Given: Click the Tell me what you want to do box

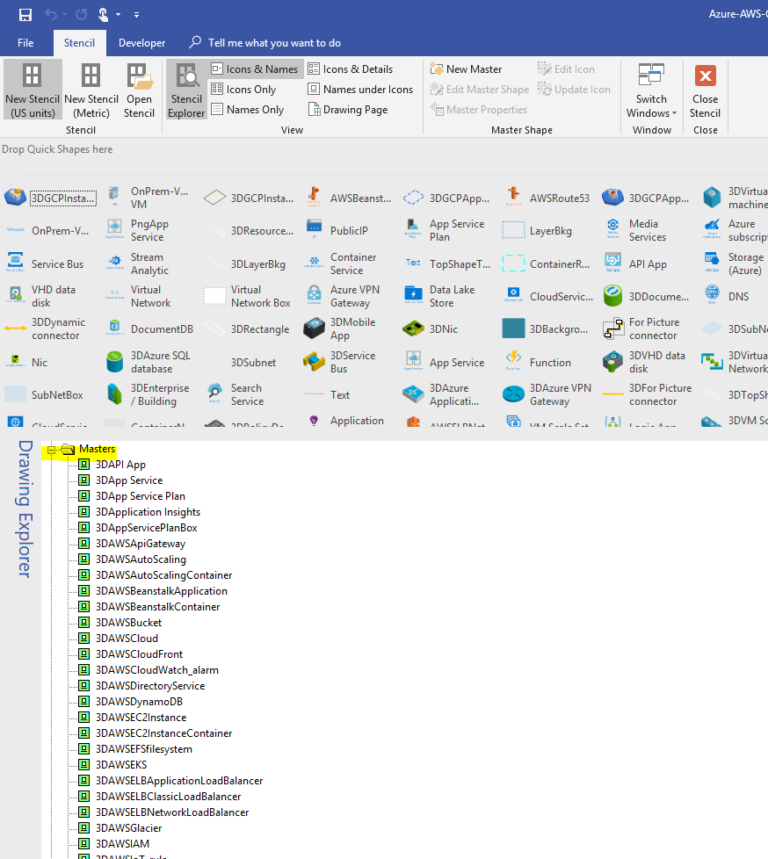Looking at the screenshot, I should tap(266, 43).
